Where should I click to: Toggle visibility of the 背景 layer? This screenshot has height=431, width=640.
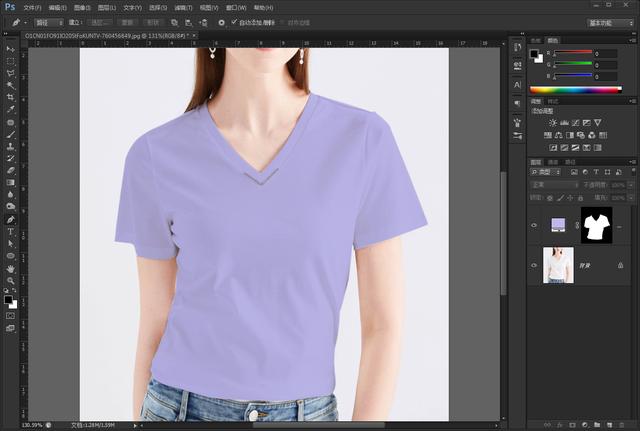click(x=533, y=265)
